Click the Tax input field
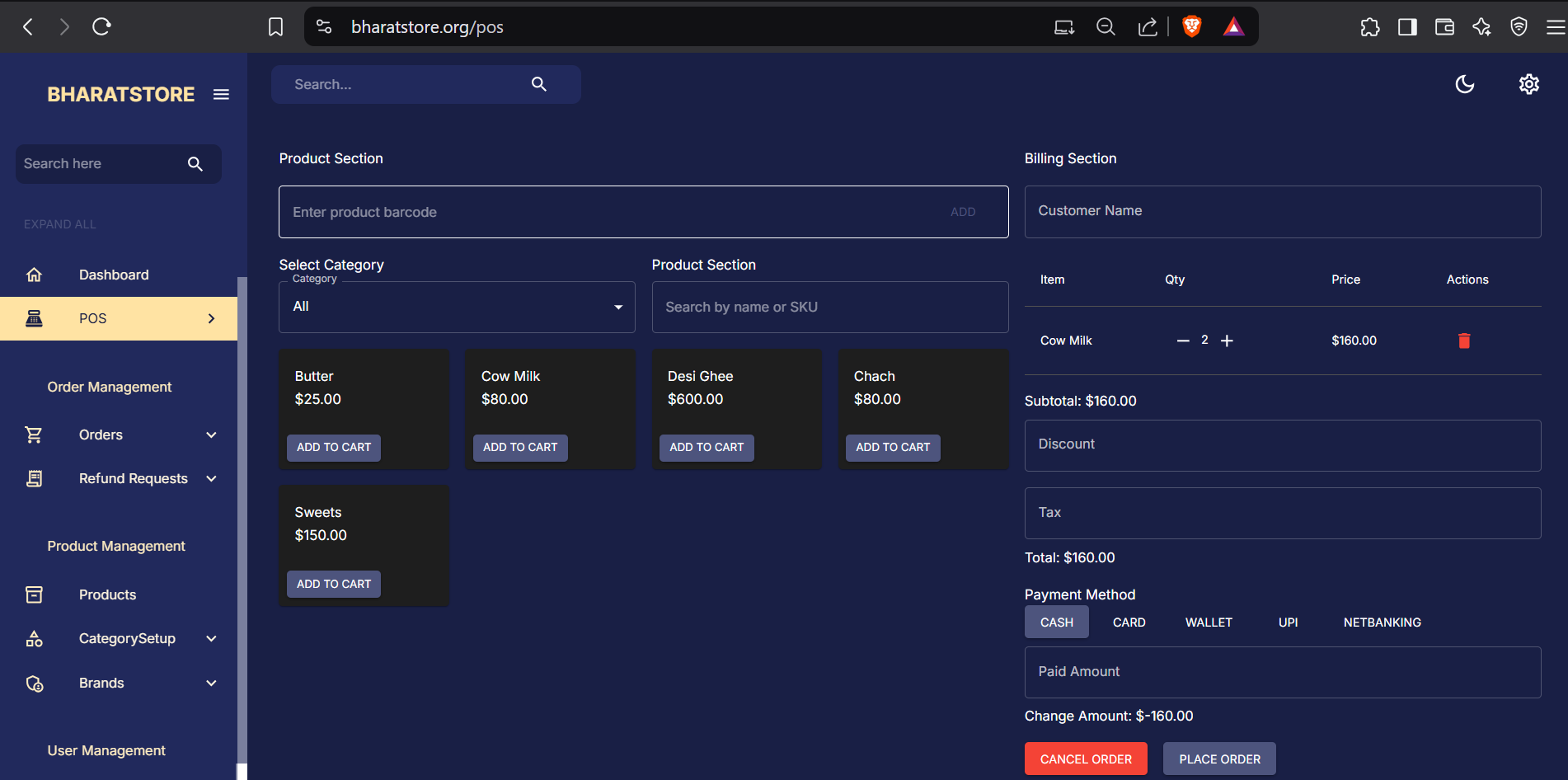This screenshot has width=1568, height=780. [x=1283, y=513]
